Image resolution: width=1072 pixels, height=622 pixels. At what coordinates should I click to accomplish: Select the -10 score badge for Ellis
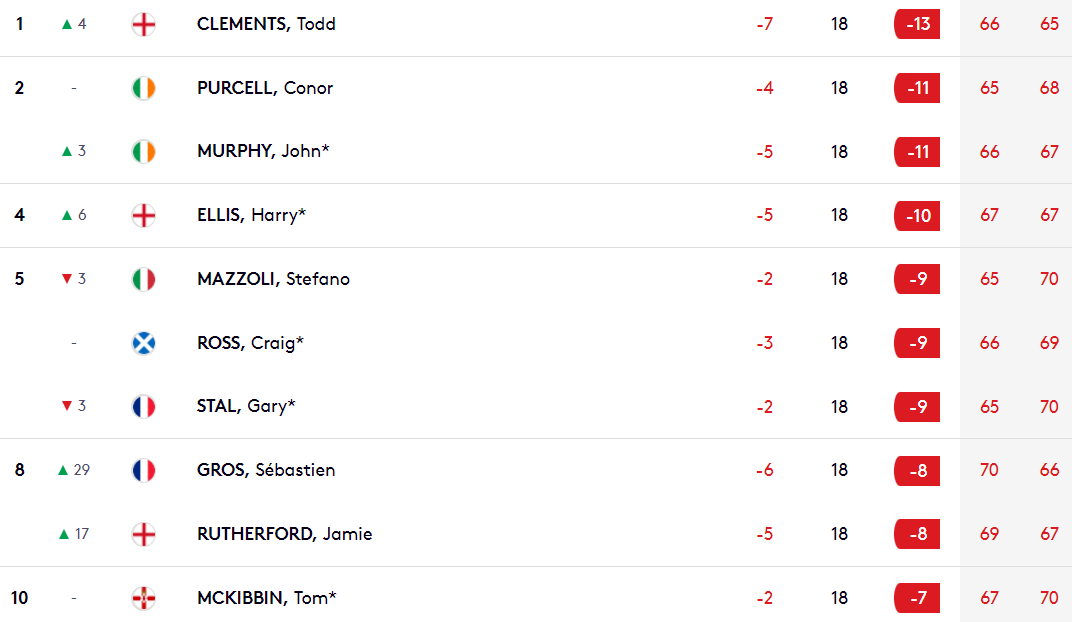(917, 215)
